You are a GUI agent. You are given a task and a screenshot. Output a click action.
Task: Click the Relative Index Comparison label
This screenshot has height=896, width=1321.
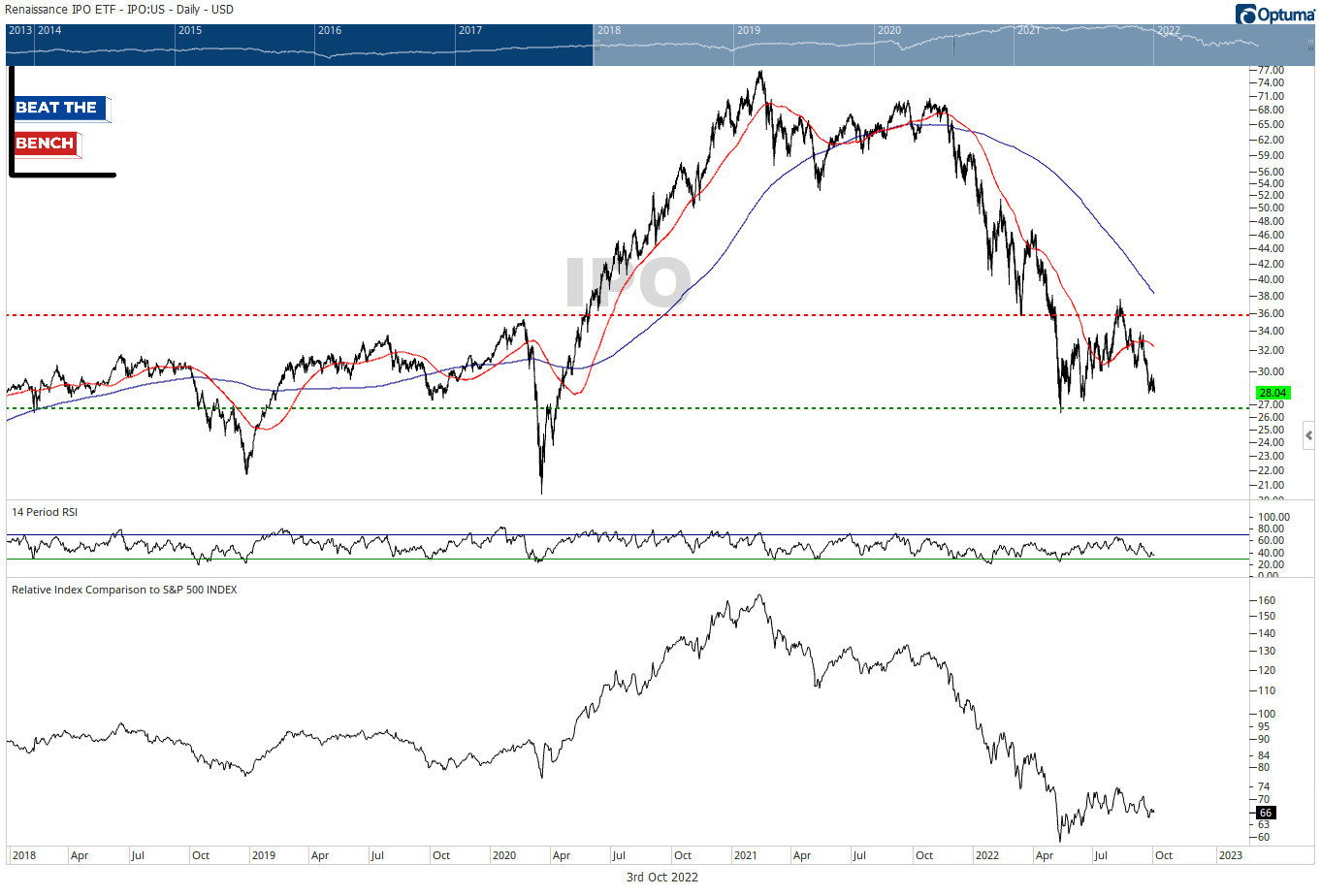click(124, 590)
